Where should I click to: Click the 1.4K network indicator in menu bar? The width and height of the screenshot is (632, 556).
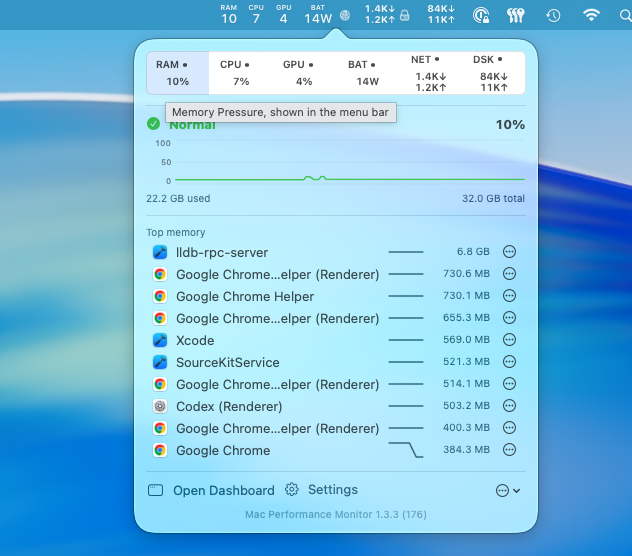380,15
